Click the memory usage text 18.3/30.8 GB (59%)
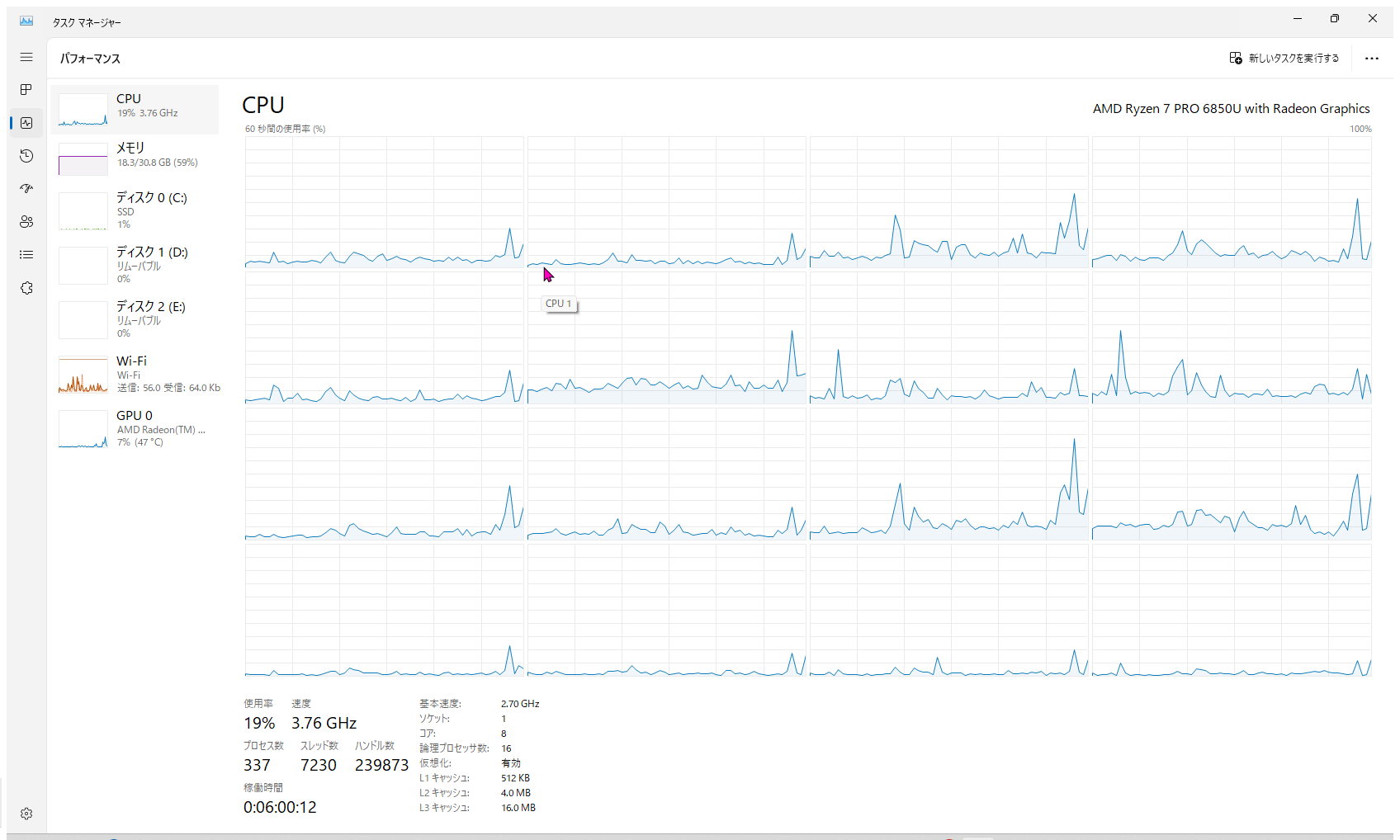Viewport: 1400px width, 840px height. click(x=157, y=163)
